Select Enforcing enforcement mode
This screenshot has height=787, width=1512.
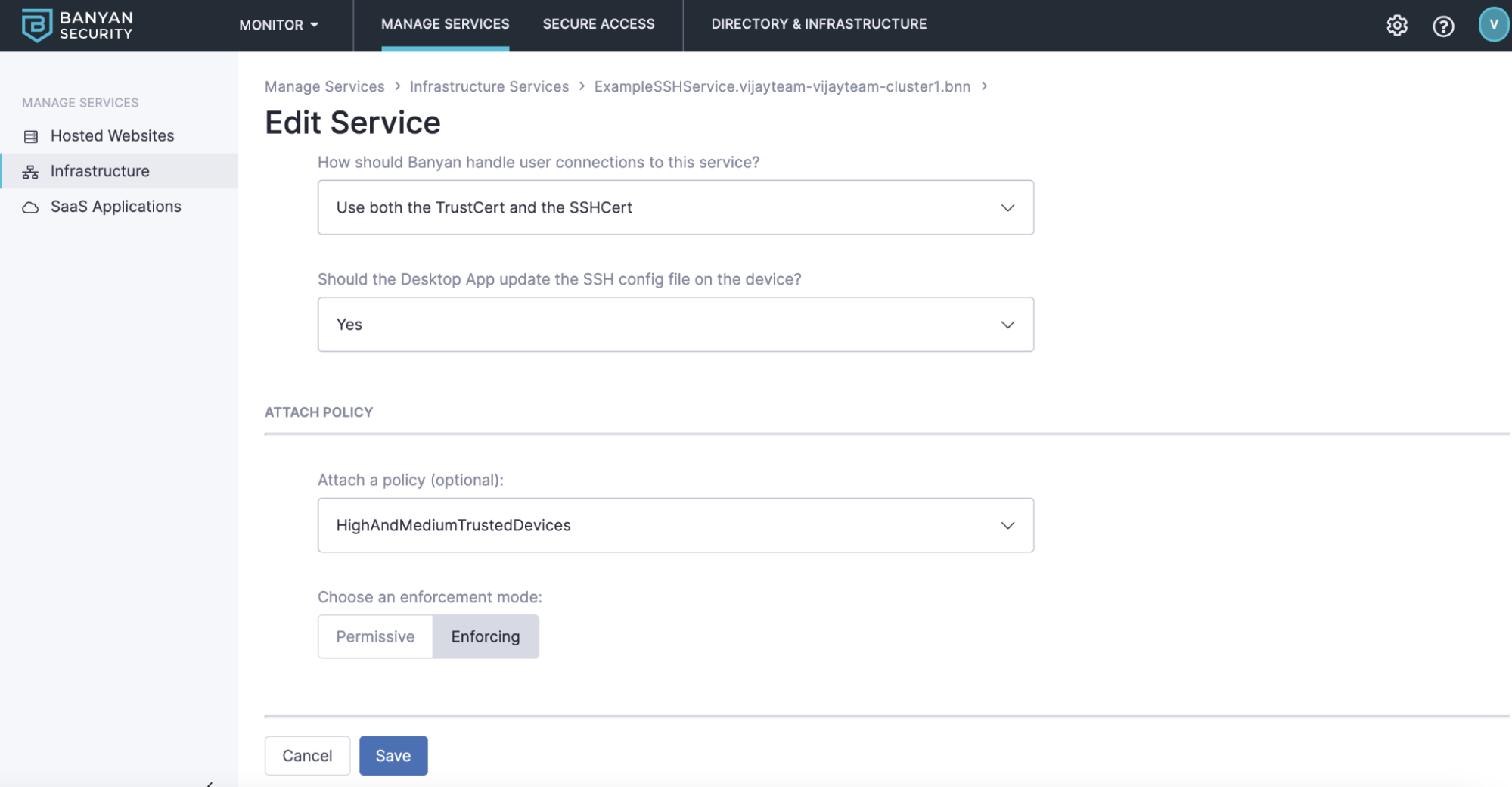[x=485, y=636]
